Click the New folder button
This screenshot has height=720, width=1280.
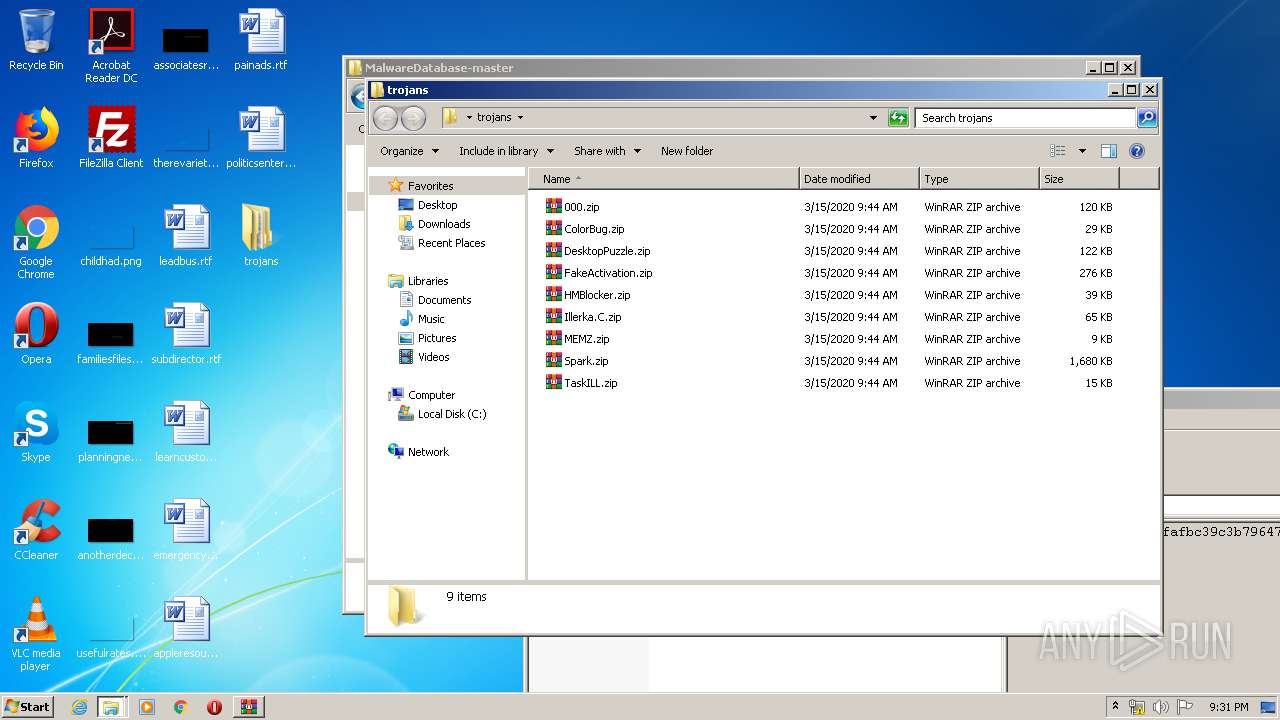click(687, 151)
